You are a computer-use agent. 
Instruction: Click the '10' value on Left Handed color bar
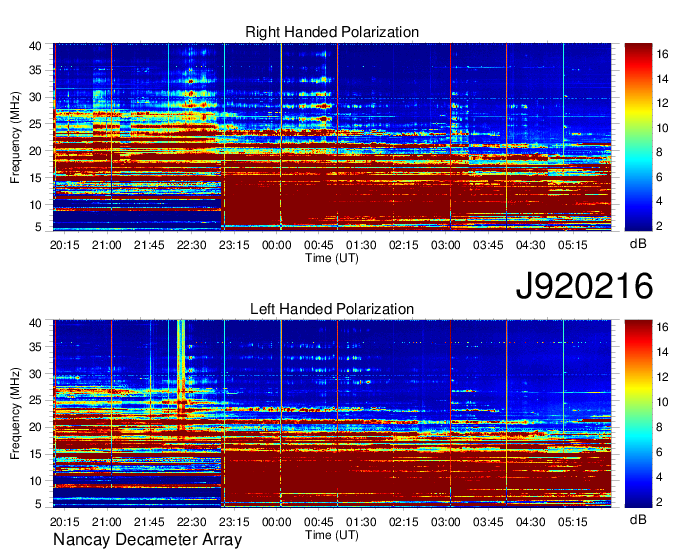click(x=662, y=402)
